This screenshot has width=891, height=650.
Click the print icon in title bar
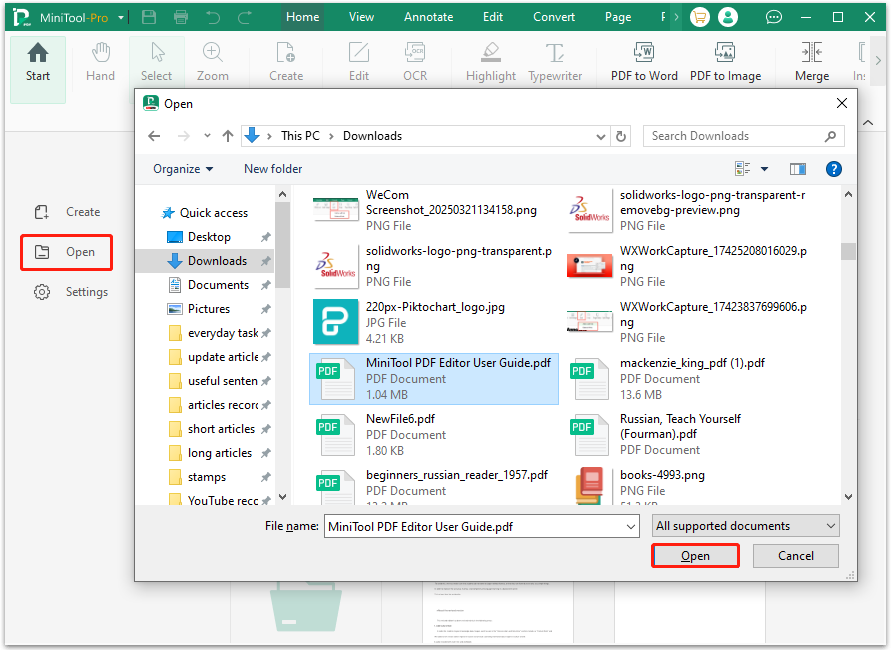(x=181, y=17)
